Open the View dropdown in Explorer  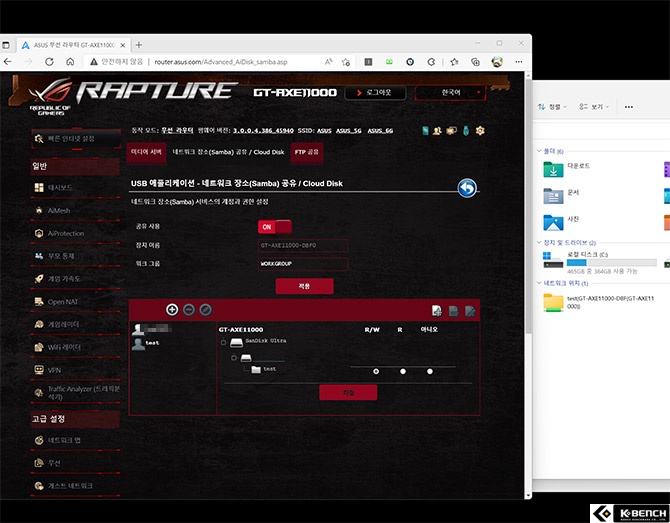click(594, 107)
